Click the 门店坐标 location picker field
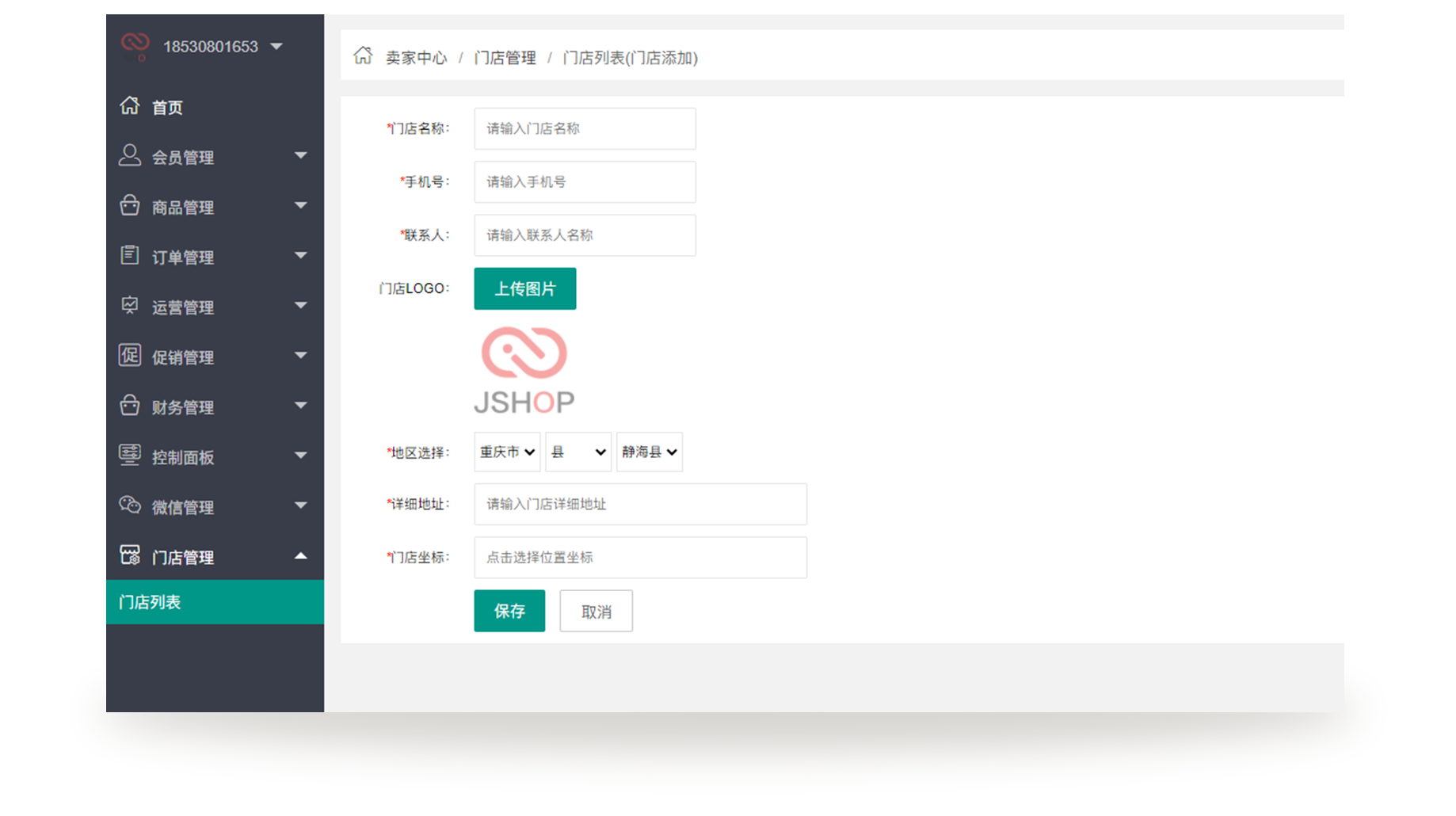This screenshot has height=816, width=1456. [x=640, y=557]
